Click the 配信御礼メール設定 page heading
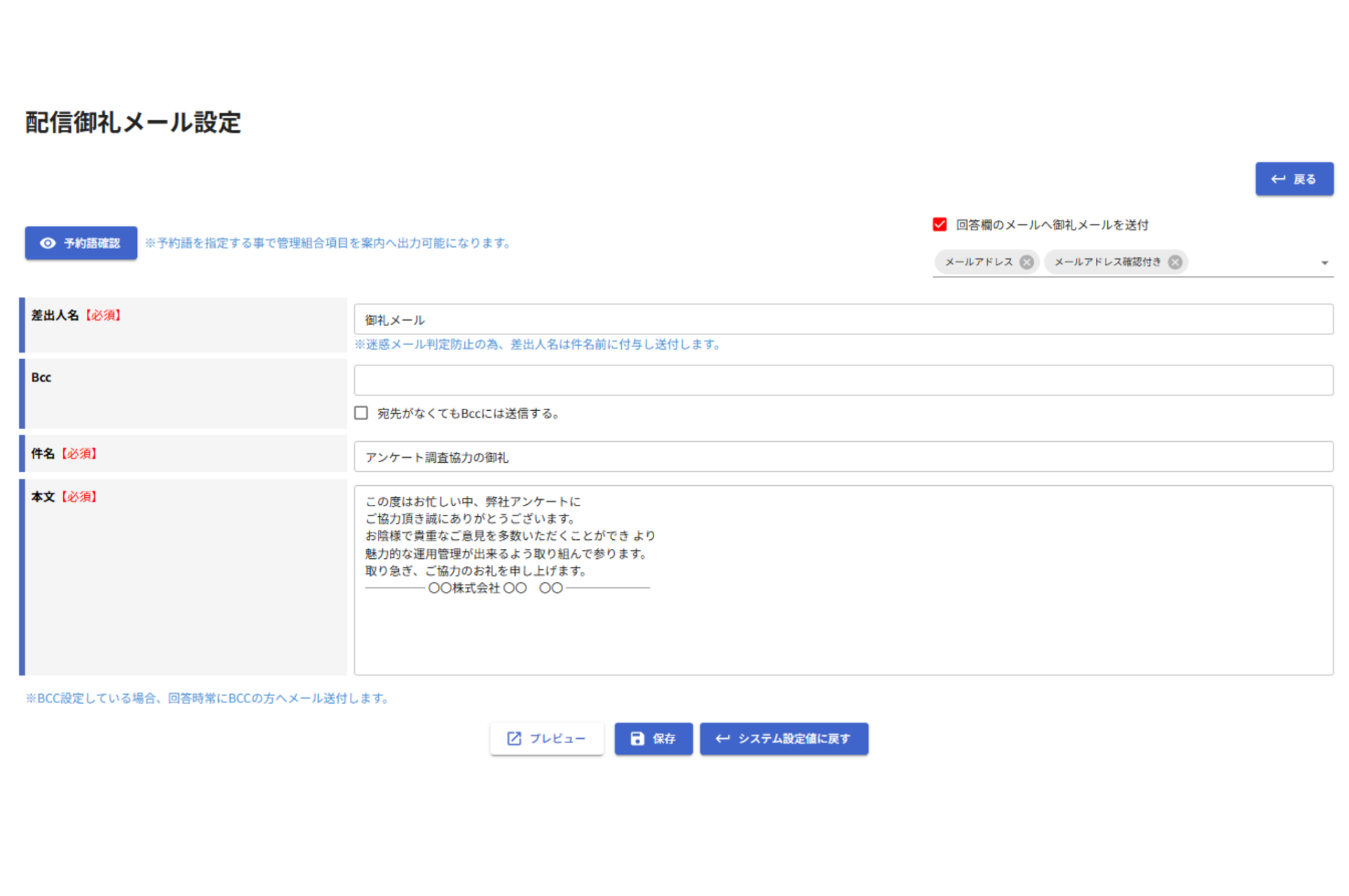 133,122
